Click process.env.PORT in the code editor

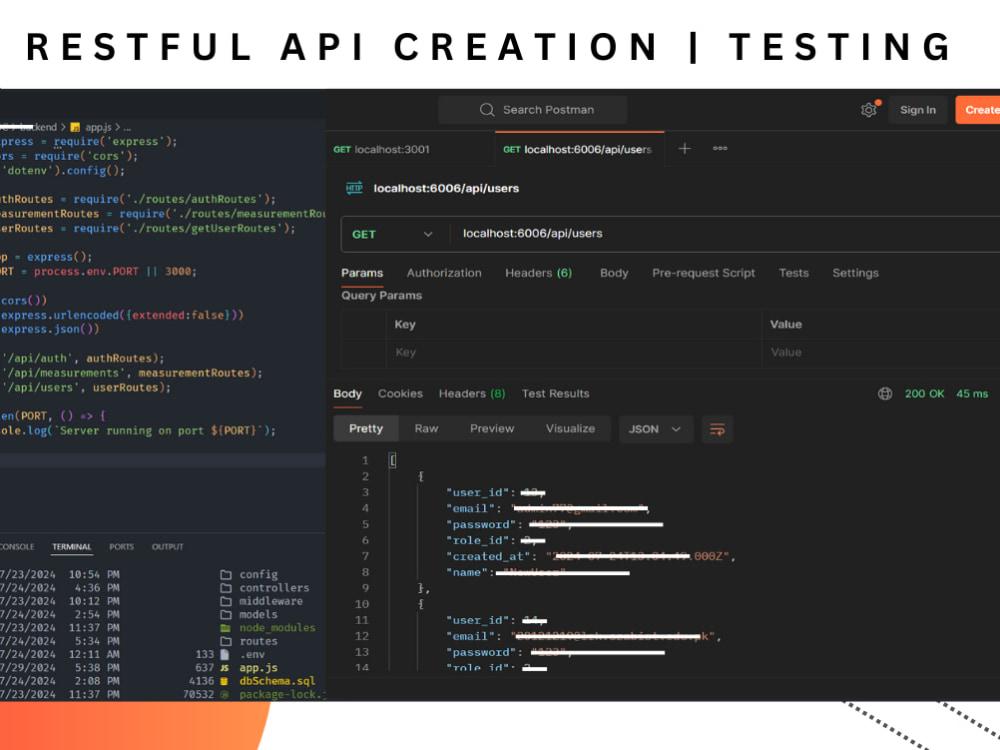(86, 271)
